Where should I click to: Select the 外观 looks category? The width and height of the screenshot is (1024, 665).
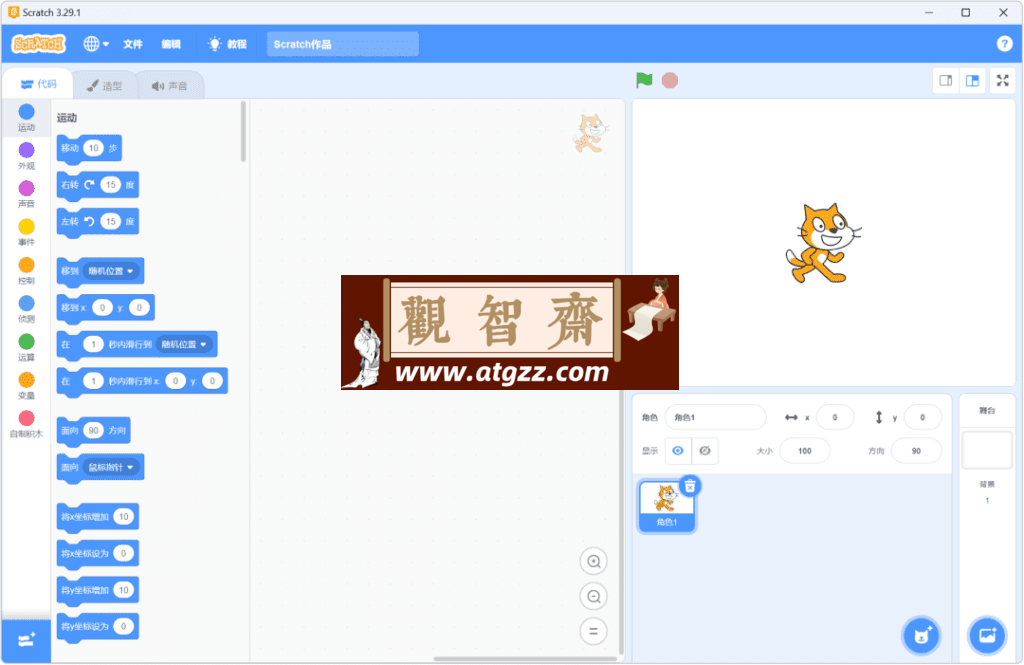coord(26,156)
